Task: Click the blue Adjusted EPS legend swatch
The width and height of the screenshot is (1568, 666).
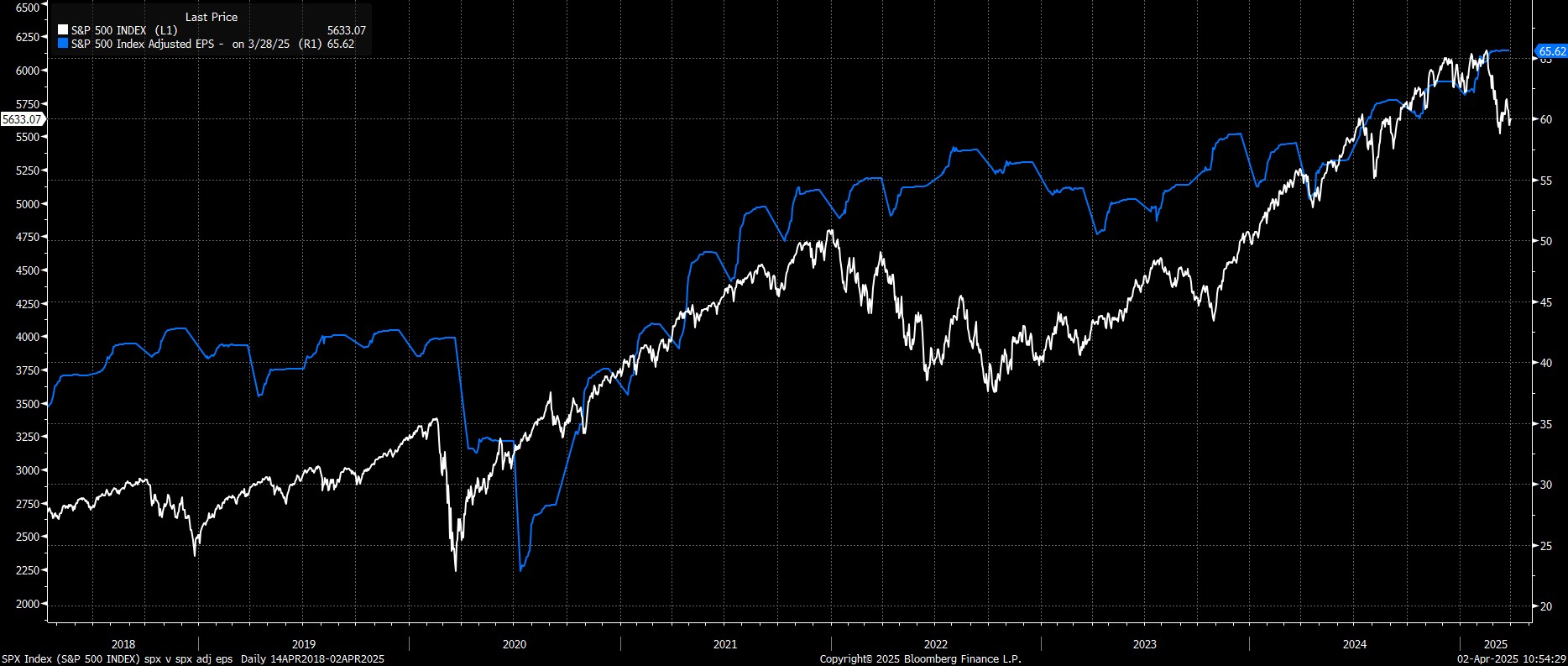Action: coord(63,44)
